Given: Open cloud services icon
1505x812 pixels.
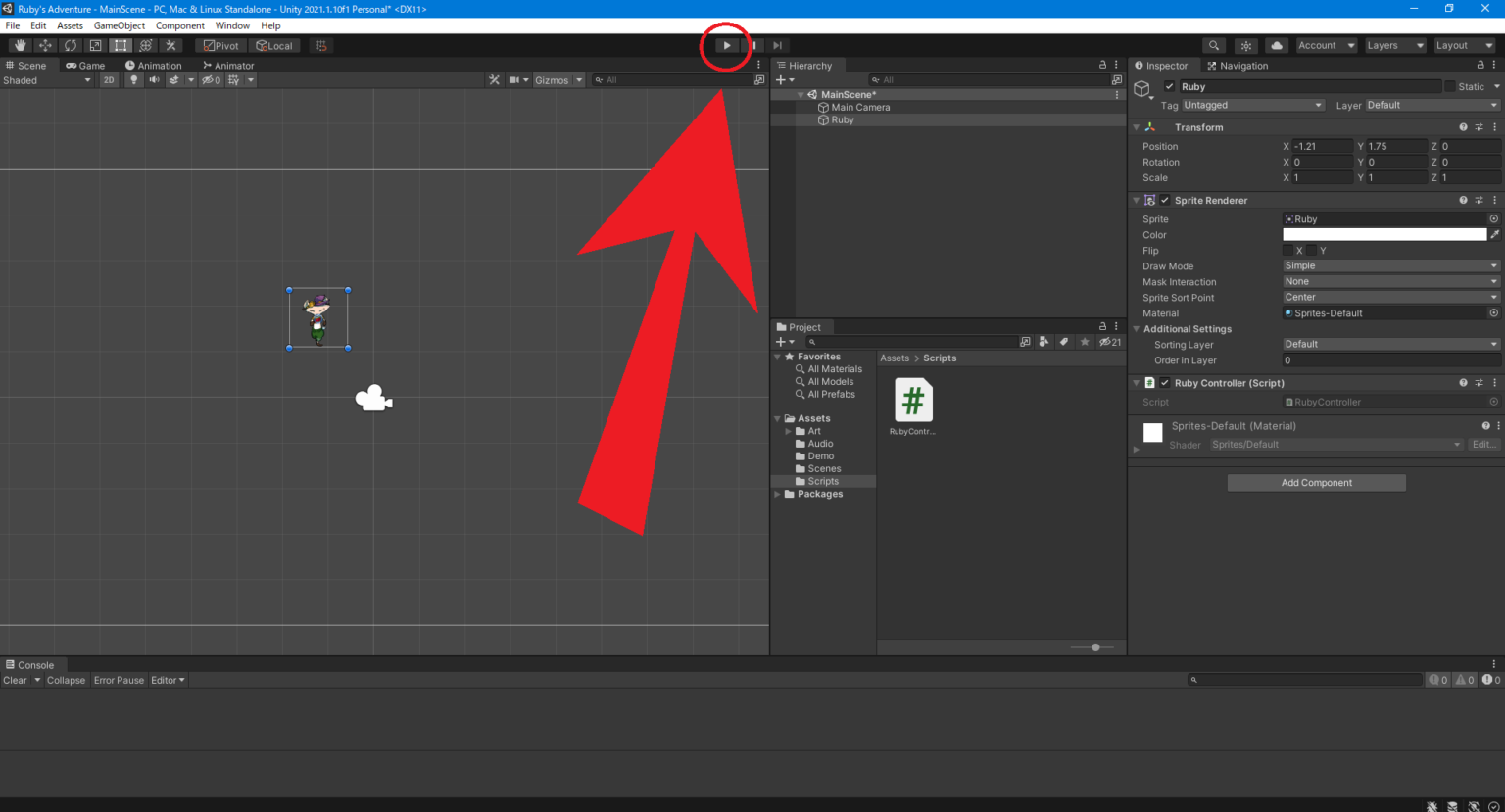Looking at the screenshot, I should click(x=1276, y=46).
